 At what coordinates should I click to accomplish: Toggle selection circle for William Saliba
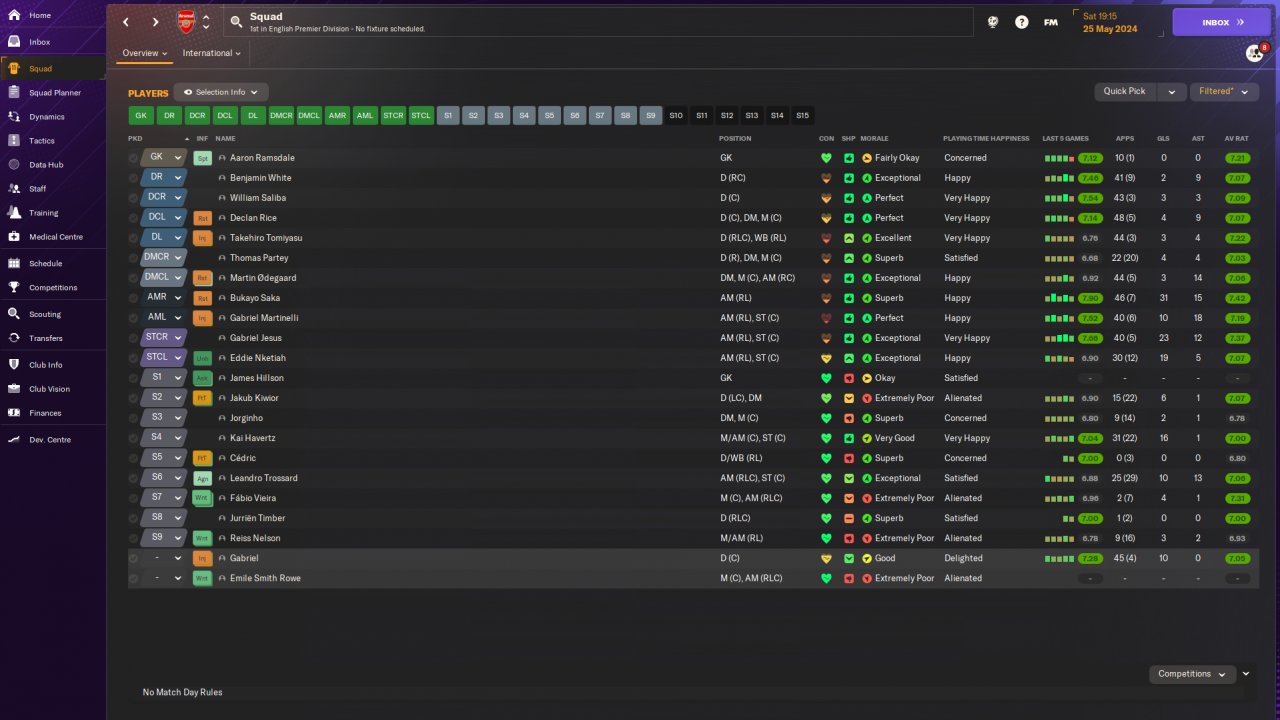click(133, 198)
